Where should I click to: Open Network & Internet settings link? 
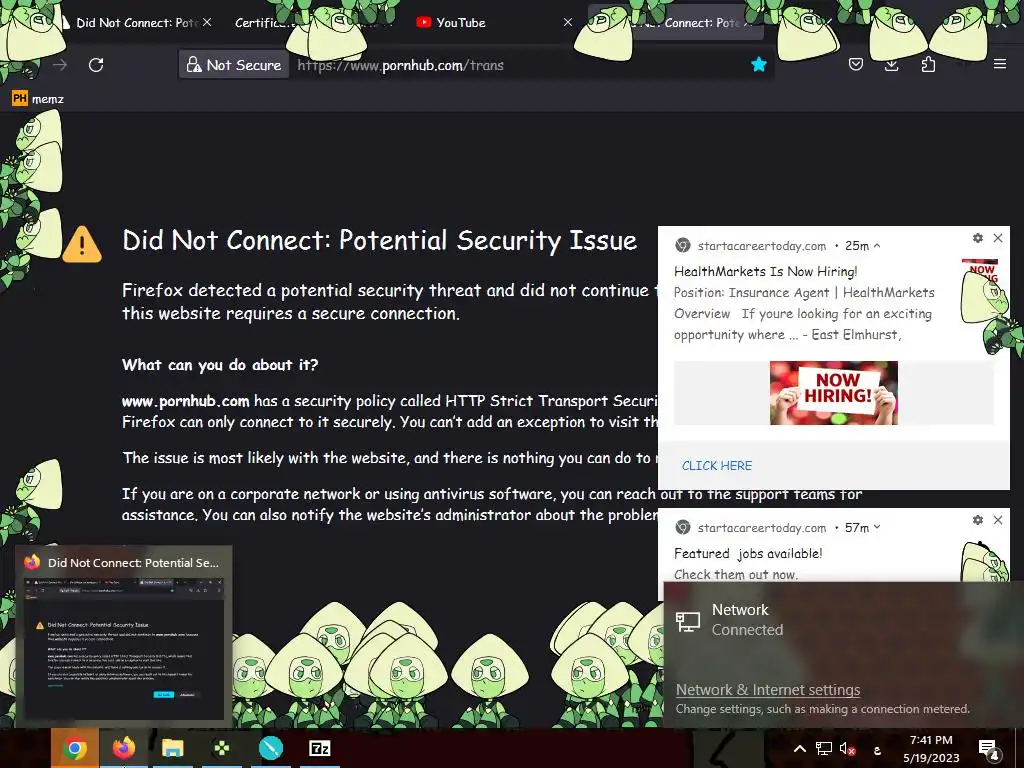767,690
